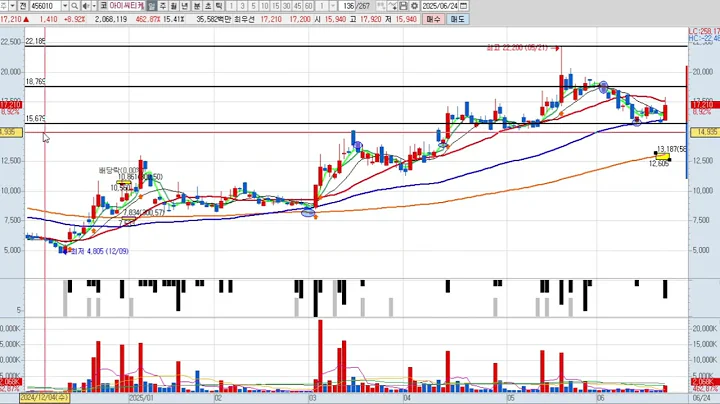720x404 pixels.
Task: Open the speaker options dropdown arrow
Action: (x=94, y=6)
